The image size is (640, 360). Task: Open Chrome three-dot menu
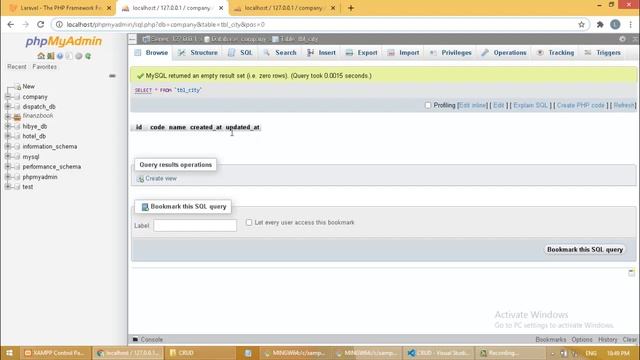pyautogui.click(x=631, y=24)
